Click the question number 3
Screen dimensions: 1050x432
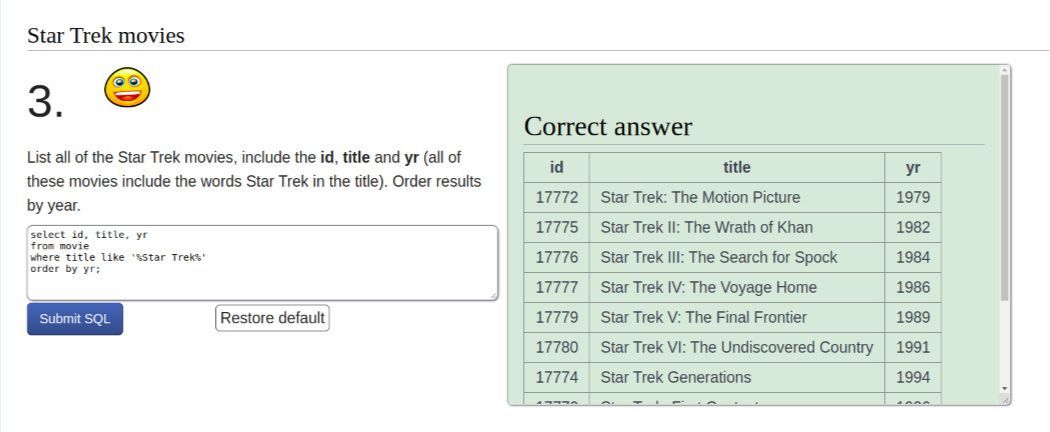45,101
